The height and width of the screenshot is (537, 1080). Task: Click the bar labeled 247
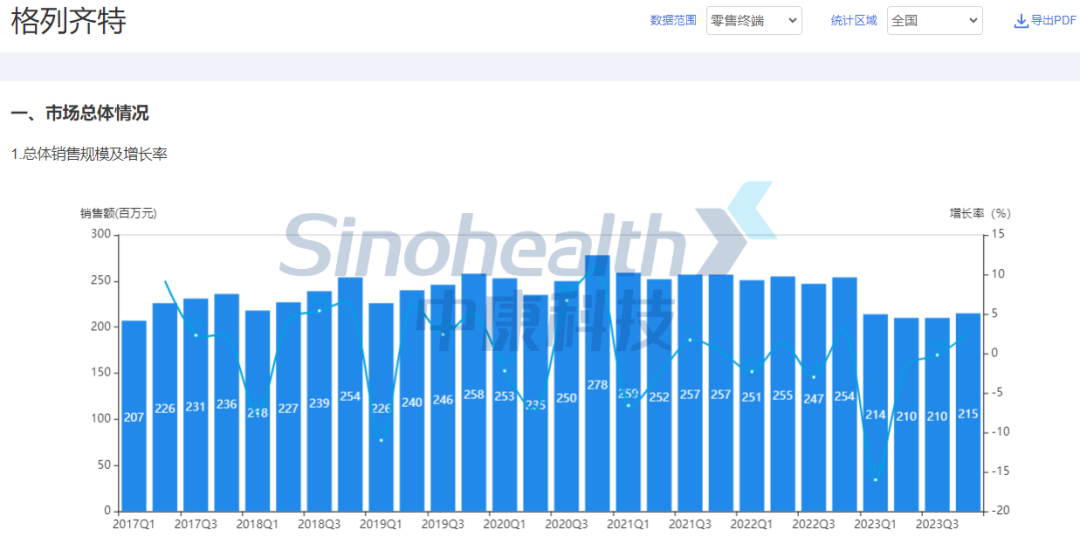click(x=813, y=398)
